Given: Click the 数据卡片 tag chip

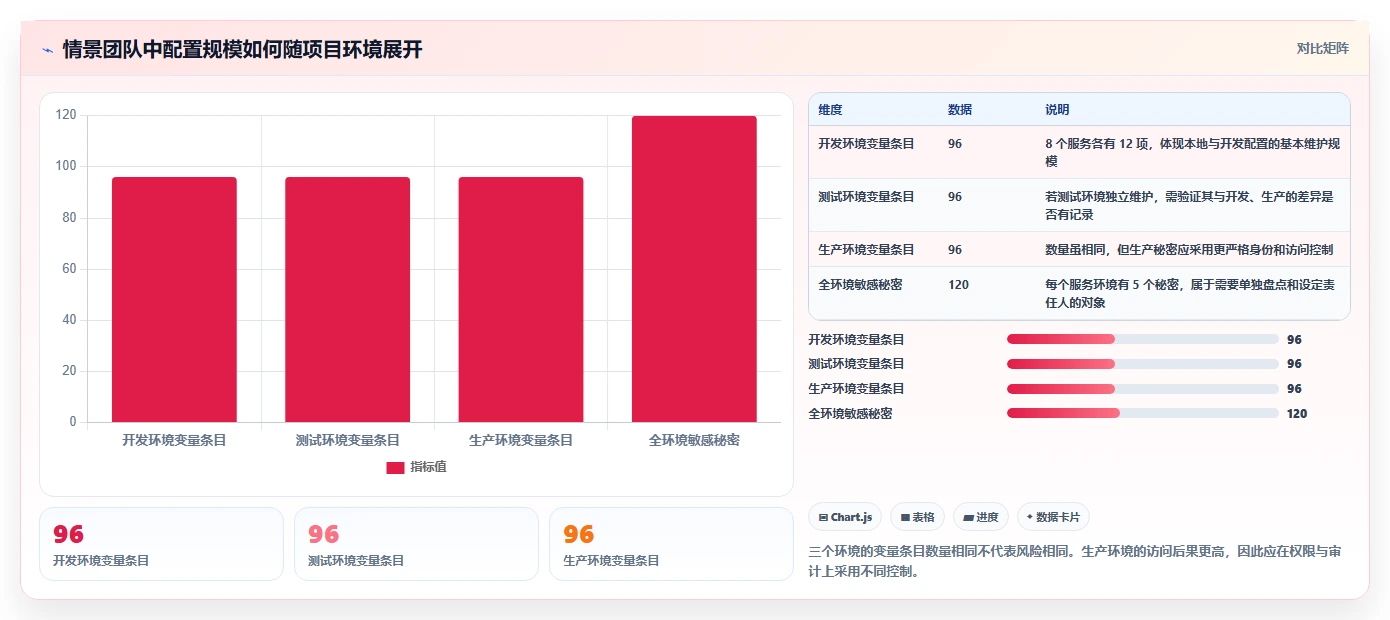Looking at the screenshot, I should click(1053, 517).
